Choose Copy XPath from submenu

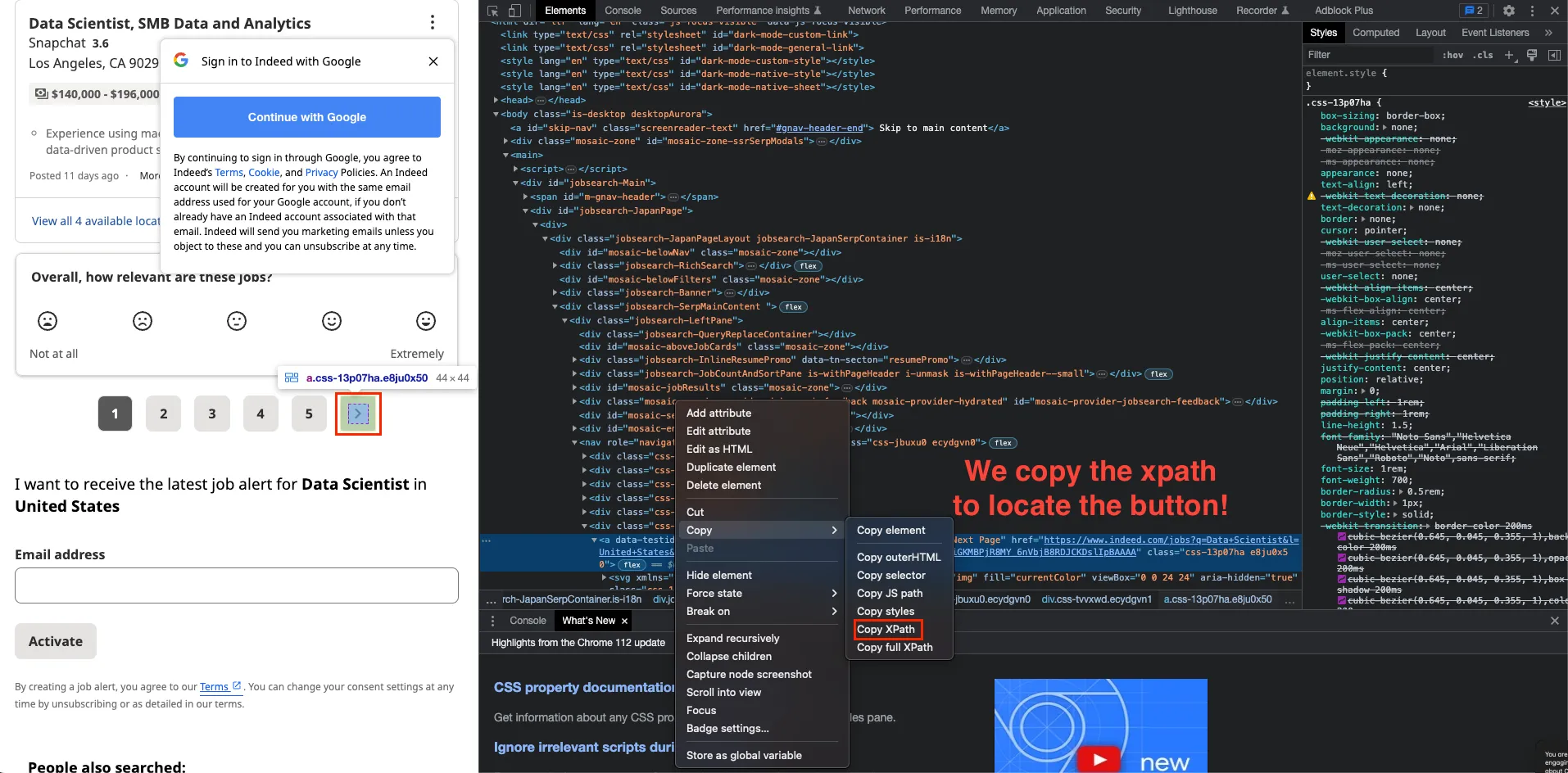[x=886, y=630]
